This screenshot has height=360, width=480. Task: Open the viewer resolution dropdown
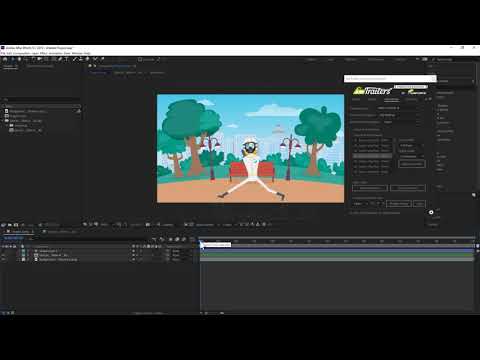[168, 225]
